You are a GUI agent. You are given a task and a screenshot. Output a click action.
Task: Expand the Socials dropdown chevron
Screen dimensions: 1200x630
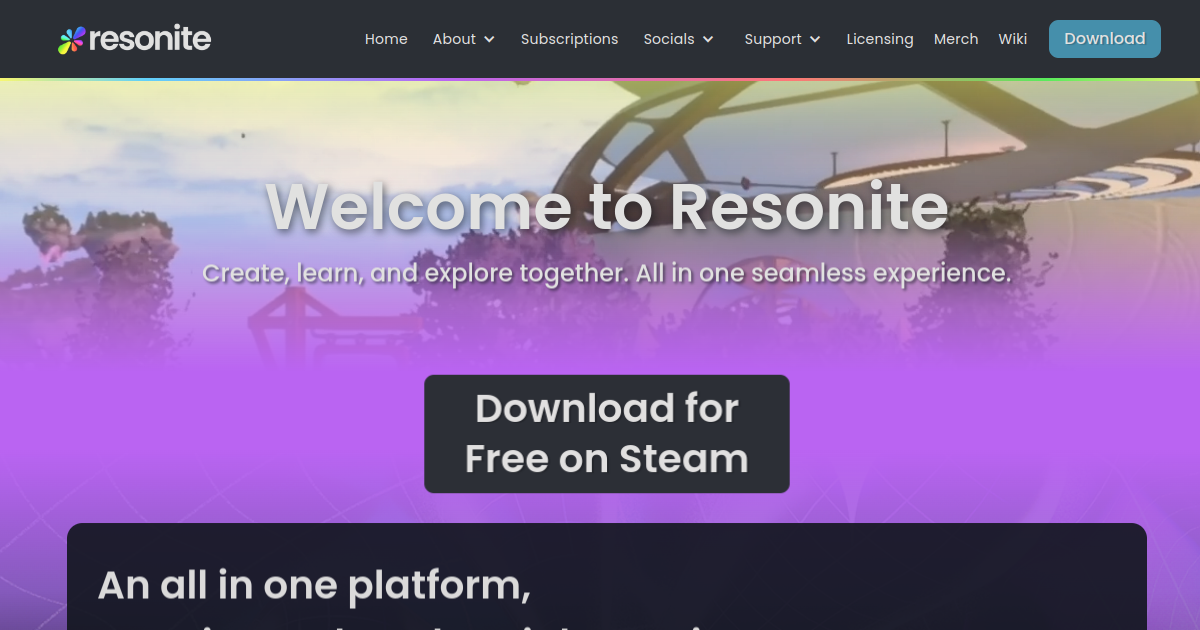tap(708, 39)
